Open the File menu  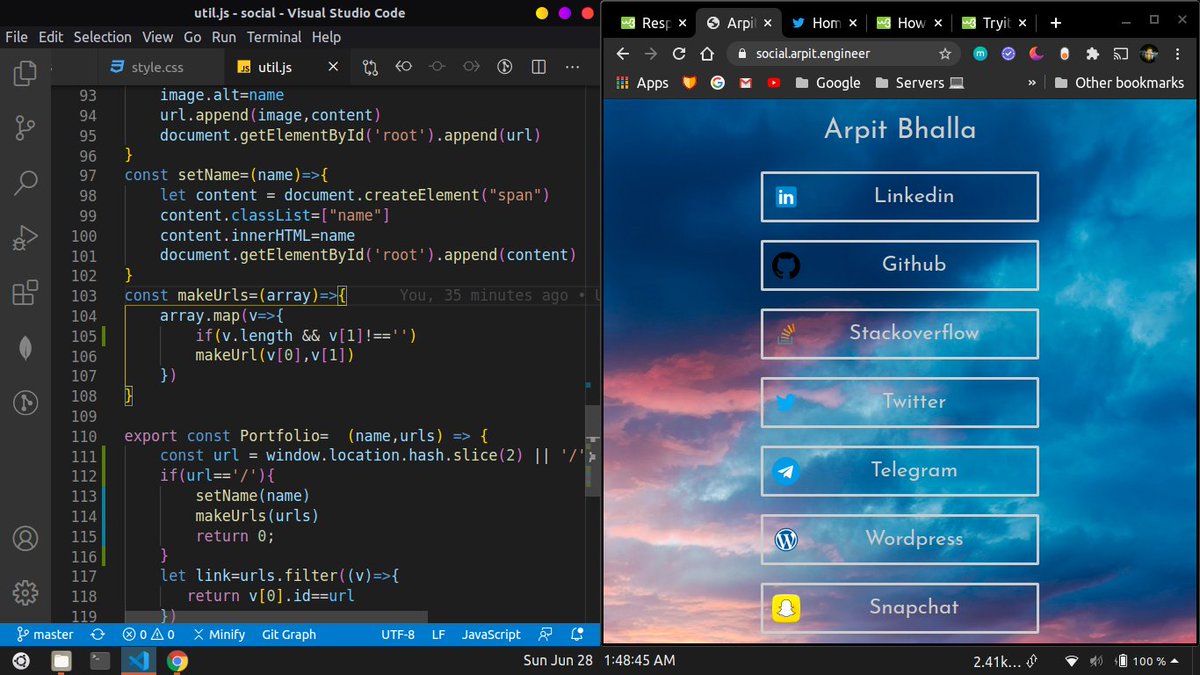click(18, 37)
